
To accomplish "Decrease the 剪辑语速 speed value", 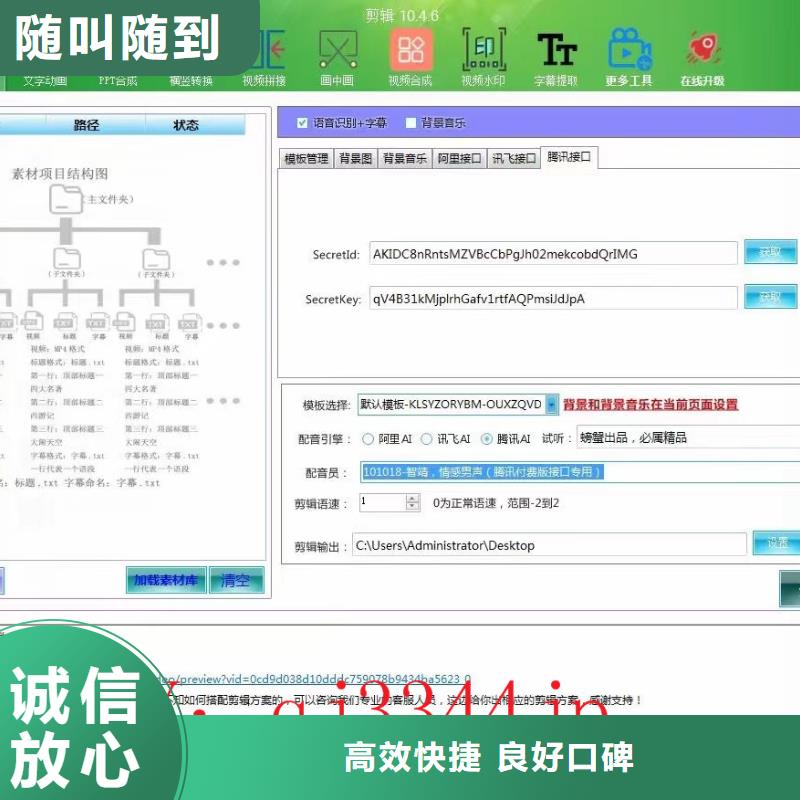I will 413,506.
